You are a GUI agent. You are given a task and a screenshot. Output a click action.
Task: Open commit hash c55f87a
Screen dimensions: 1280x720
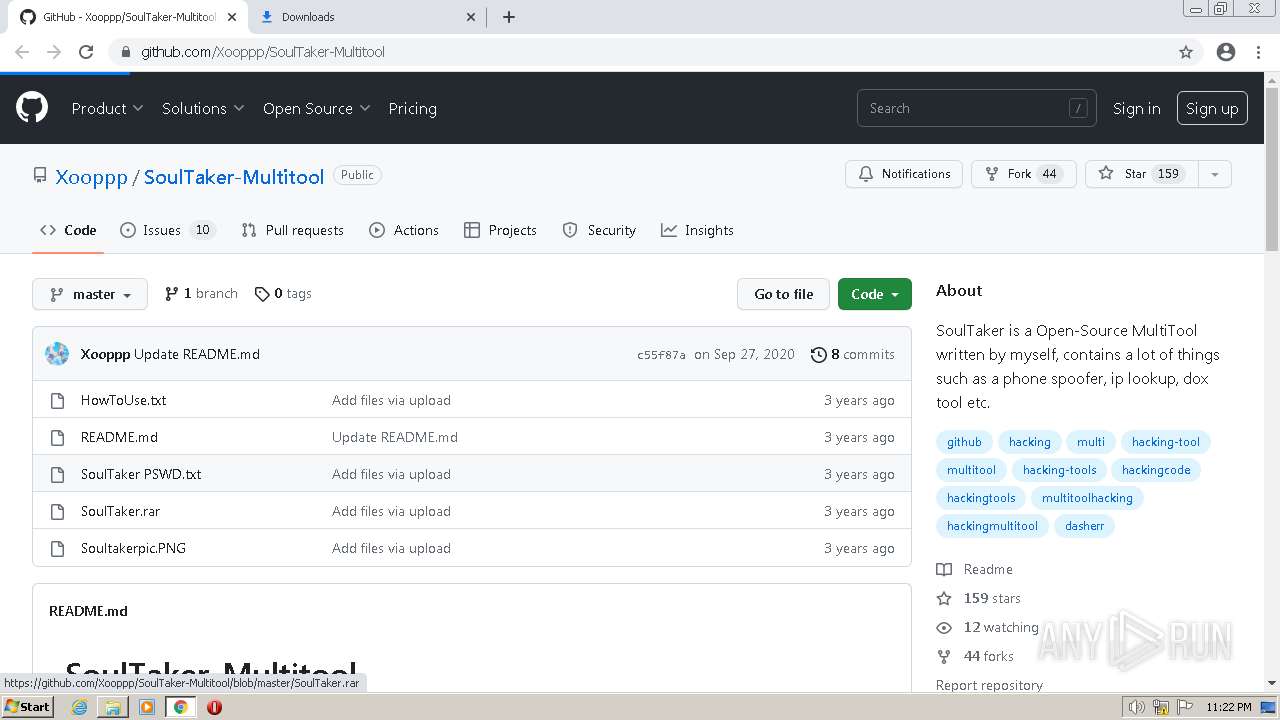661,355
